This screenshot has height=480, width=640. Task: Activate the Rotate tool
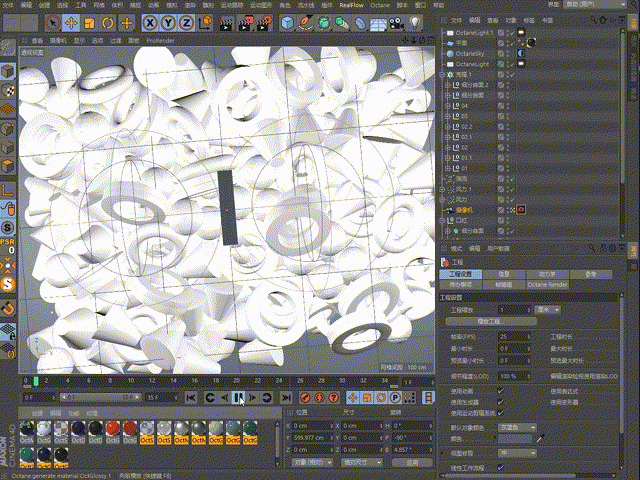coord(108,23)
